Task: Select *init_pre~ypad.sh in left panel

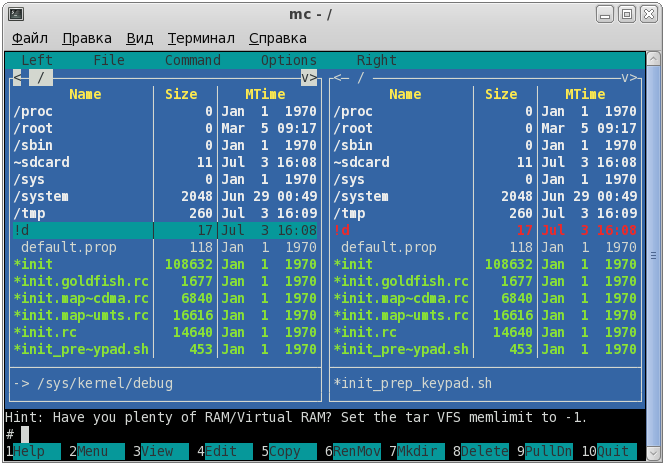Action: 165,349
